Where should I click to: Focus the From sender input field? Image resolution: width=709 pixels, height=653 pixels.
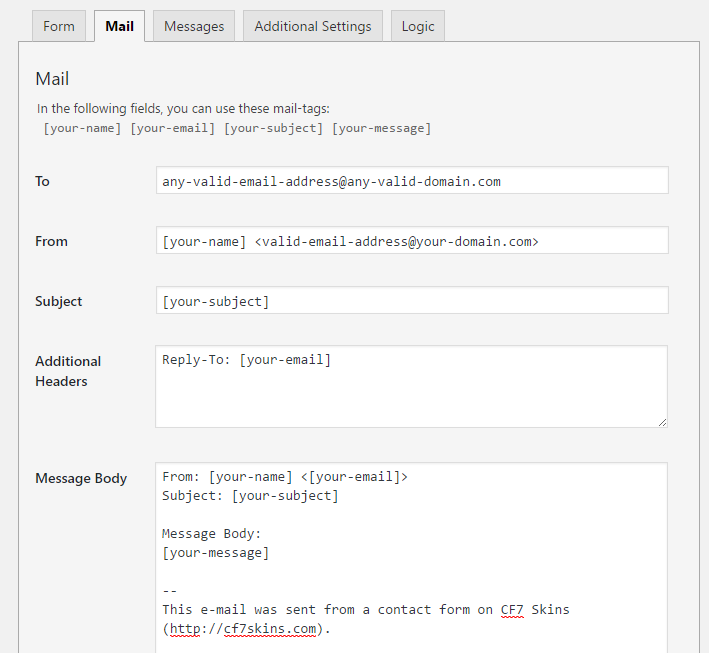(411, 241)
